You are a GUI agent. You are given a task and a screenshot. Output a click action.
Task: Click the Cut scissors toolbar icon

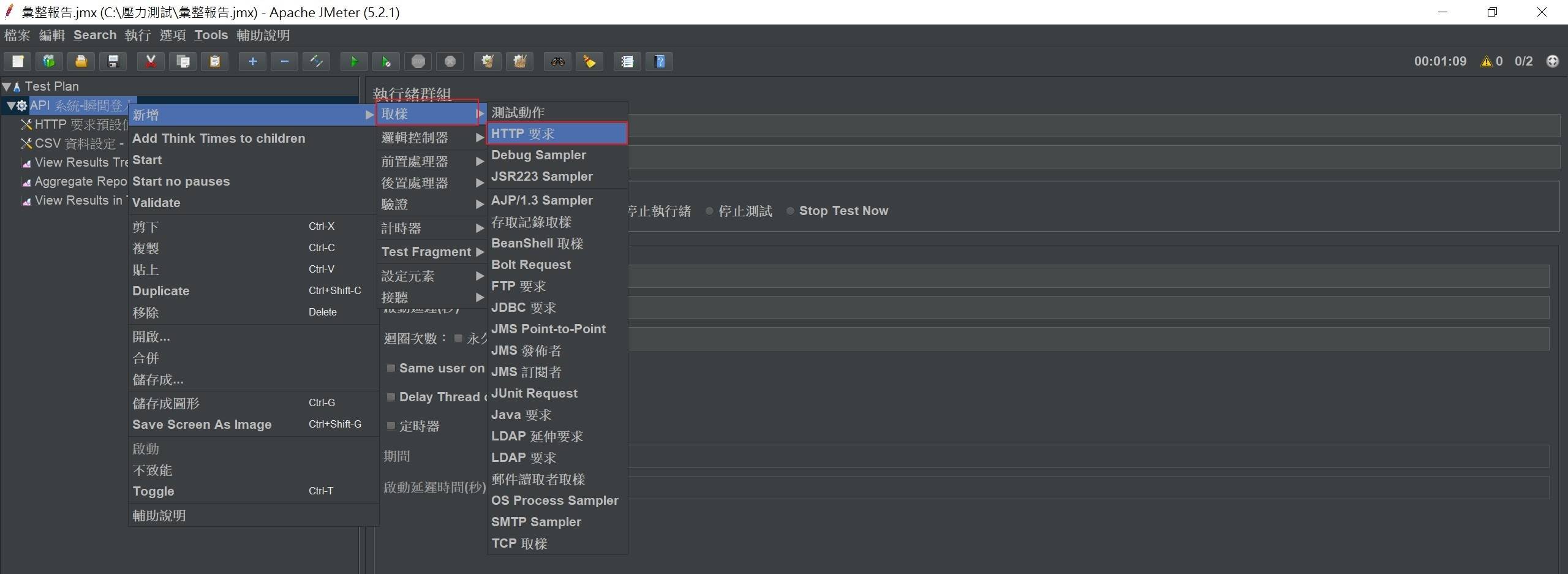(151, 61)
